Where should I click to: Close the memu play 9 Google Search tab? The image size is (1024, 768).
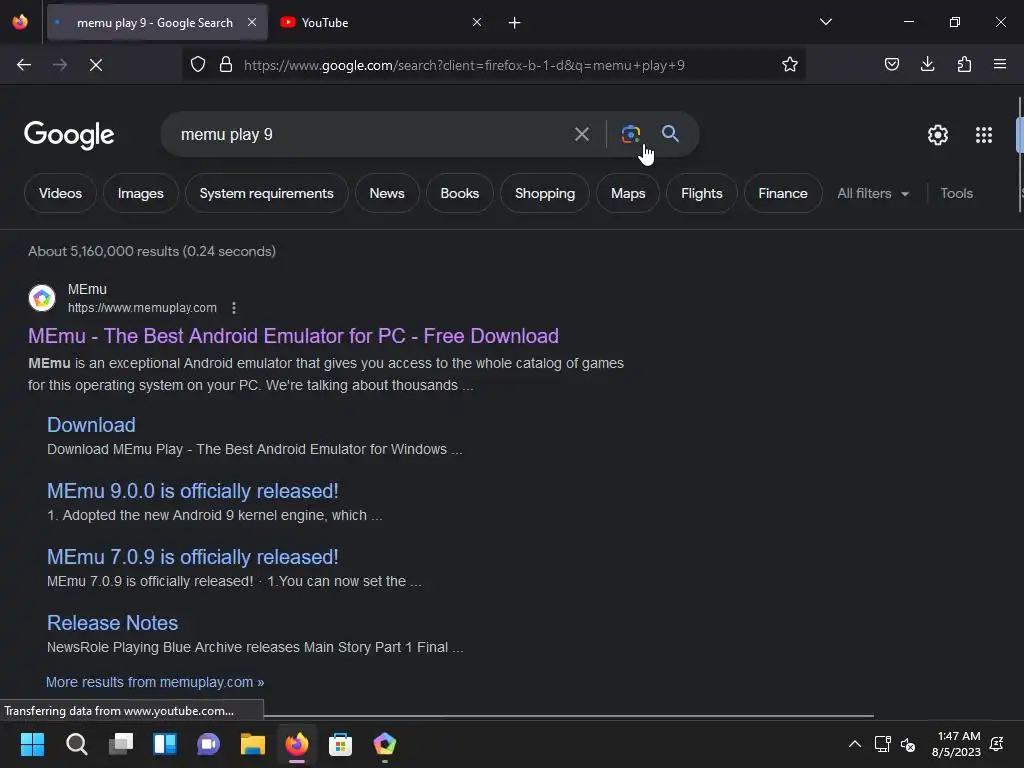[x=252, y=22]
